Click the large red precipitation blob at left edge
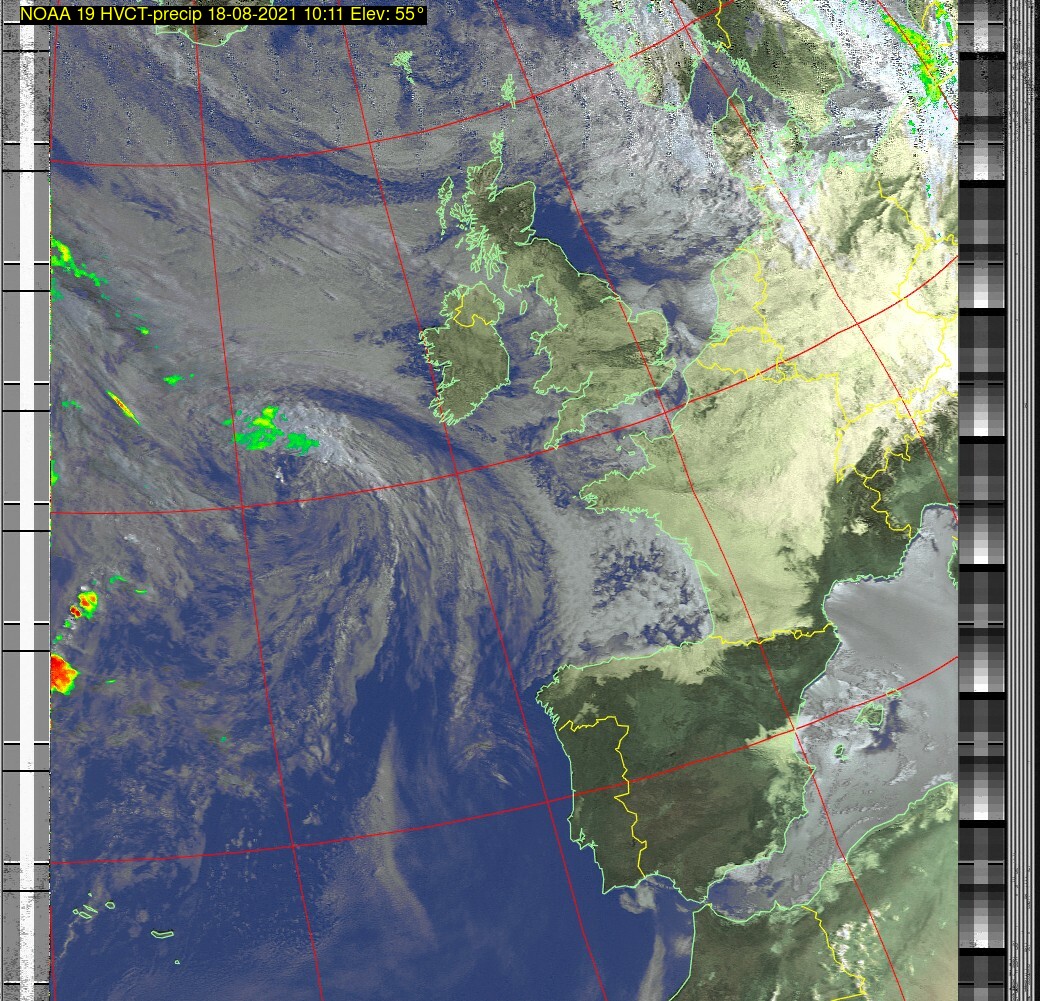Viewport: 1040px width, 1001px height. click(x=62, y=673)
